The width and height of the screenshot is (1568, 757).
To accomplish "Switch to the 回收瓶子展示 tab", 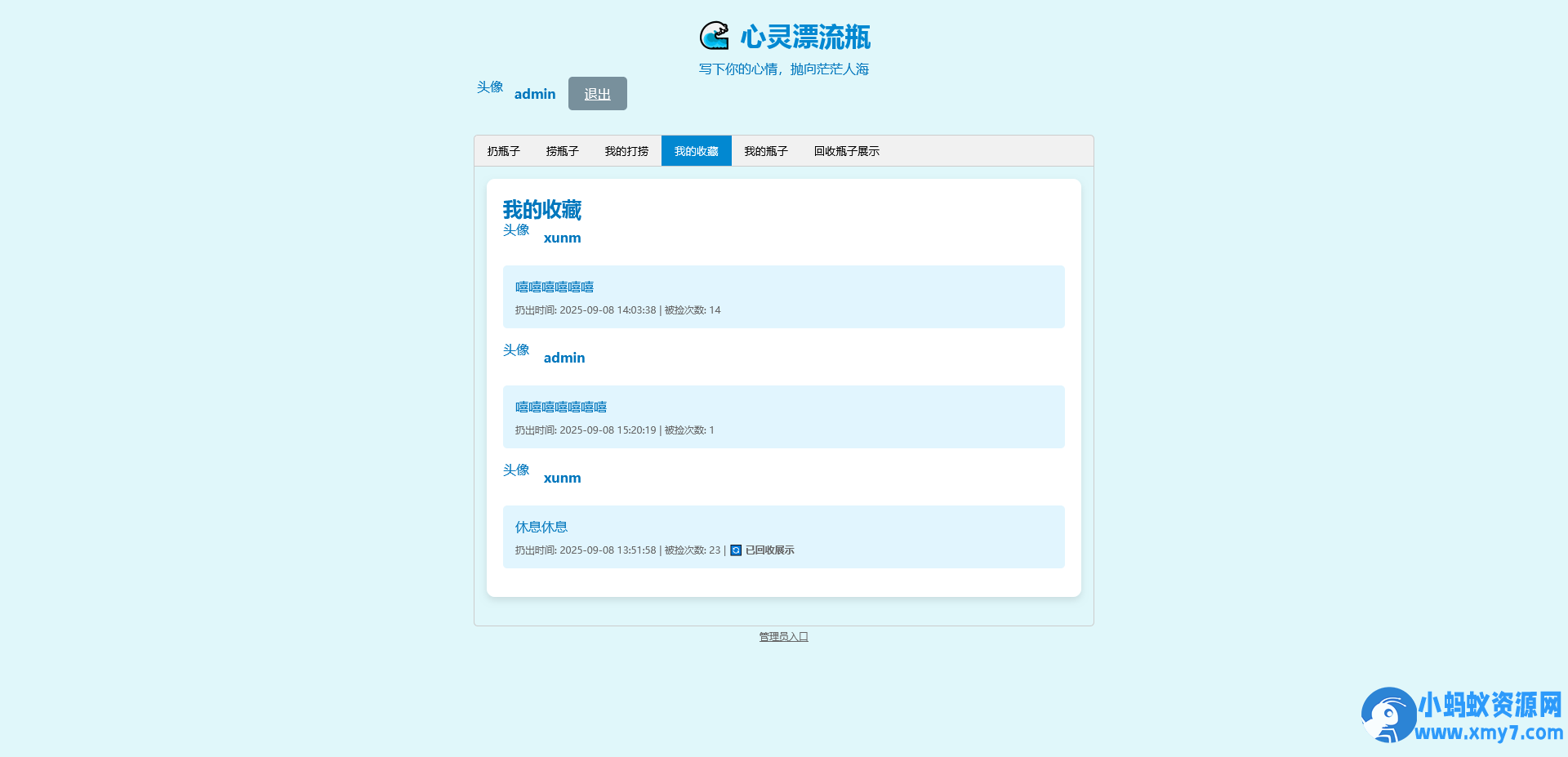I will [846, 150].
